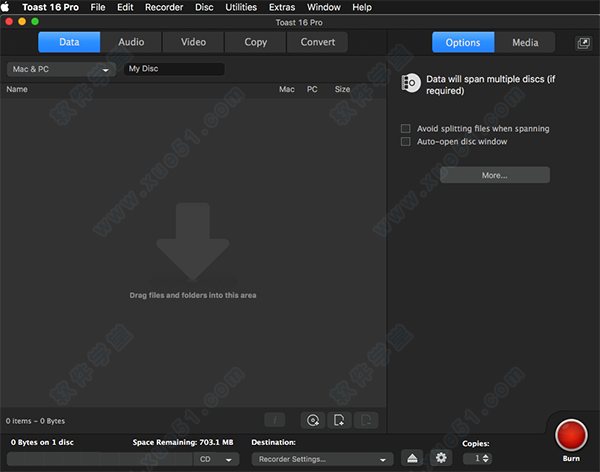Click the 'Copies:' label

point(476,443)
